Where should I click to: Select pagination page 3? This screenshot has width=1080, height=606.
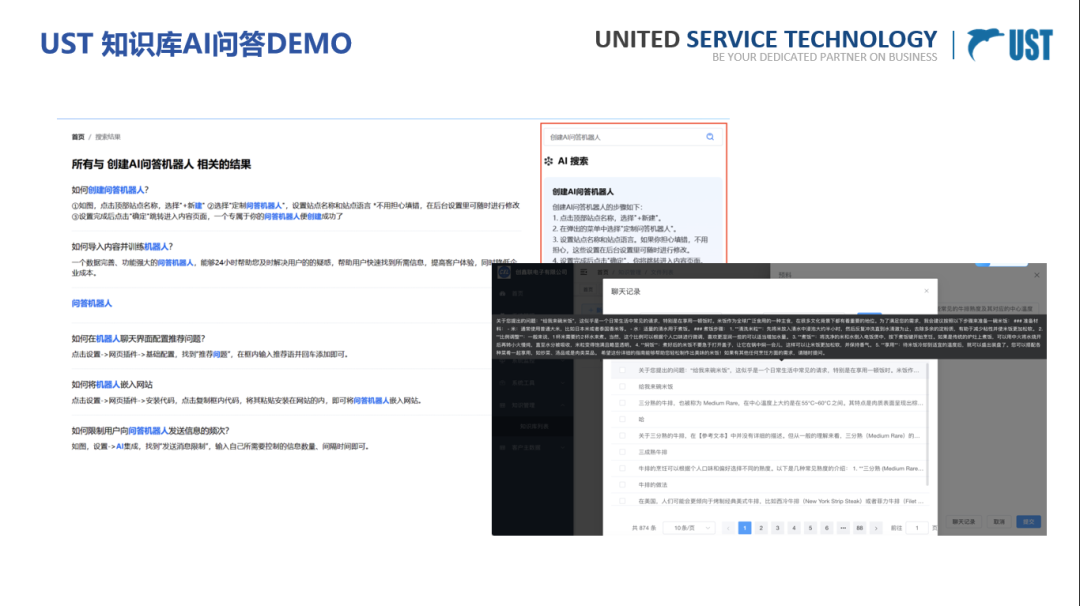778,528
